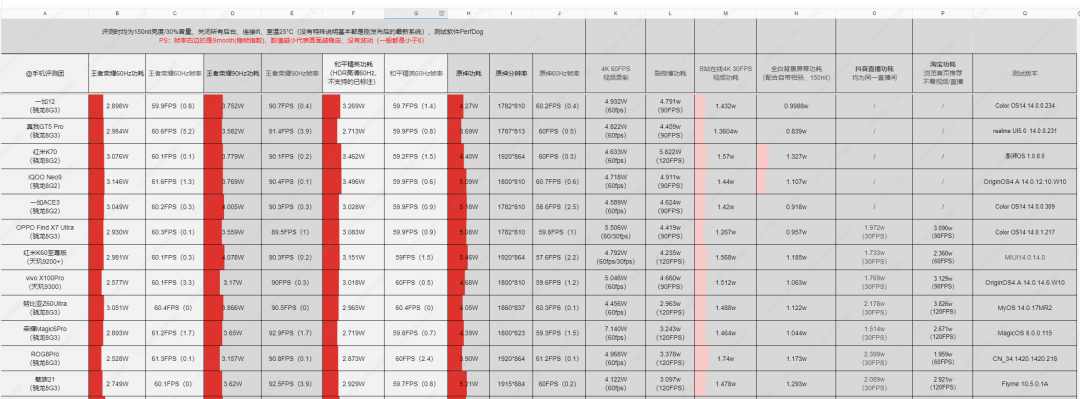Select the ROG8Pro phone name cell
The width and height of the screenshot is (1080, 399).
click(45, 358)
